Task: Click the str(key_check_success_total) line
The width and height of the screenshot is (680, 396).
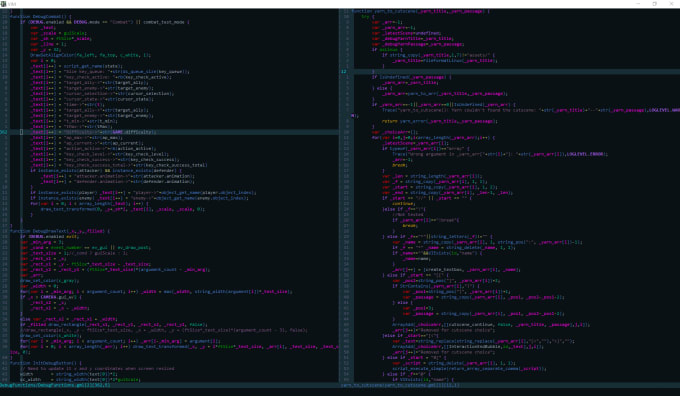Action: 119,165
